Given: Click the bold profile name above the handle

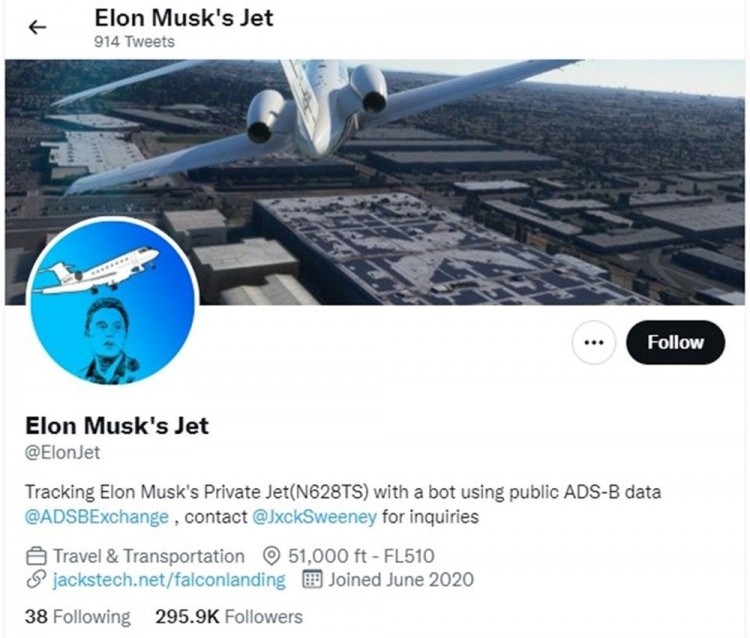Looking at the screenshot, I should coord(117,425).
